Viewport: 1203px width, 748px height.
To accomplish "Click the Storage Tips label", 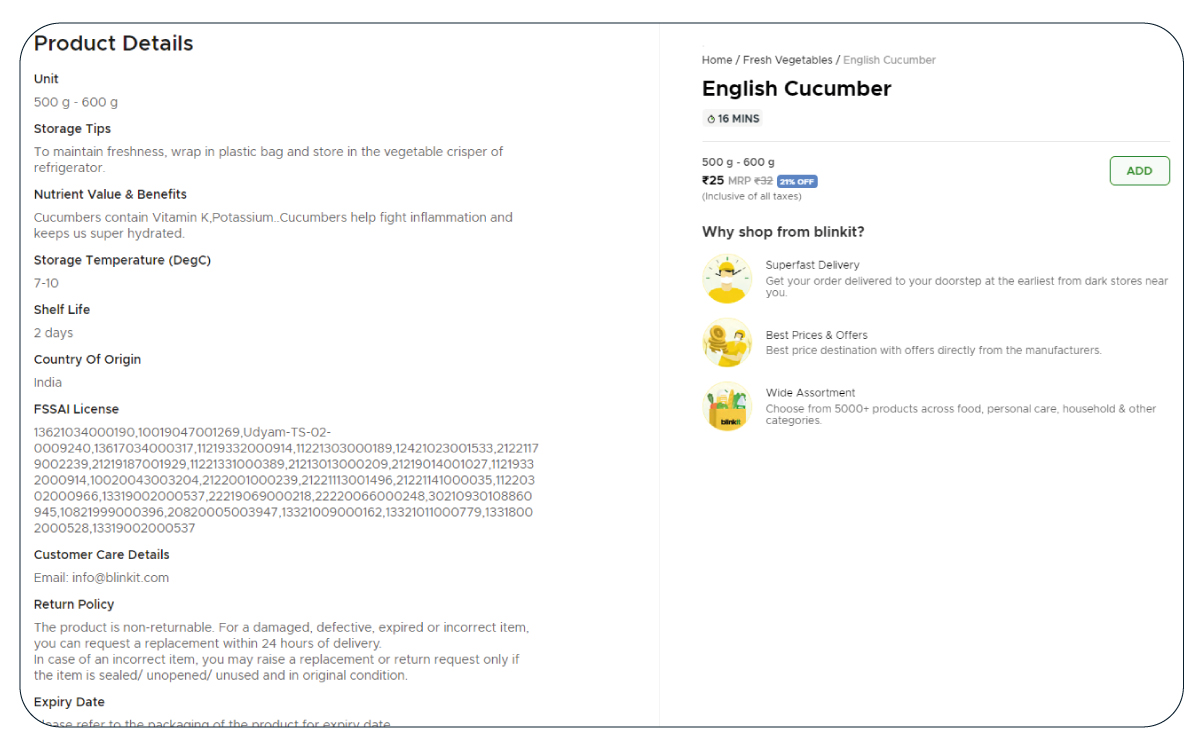I will [72, 129].
